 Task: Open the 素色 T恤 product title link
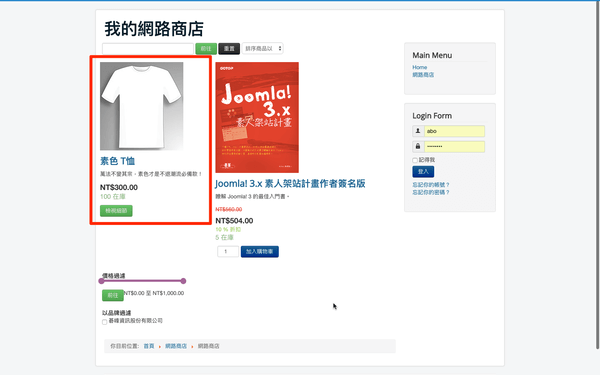point(117,161)
